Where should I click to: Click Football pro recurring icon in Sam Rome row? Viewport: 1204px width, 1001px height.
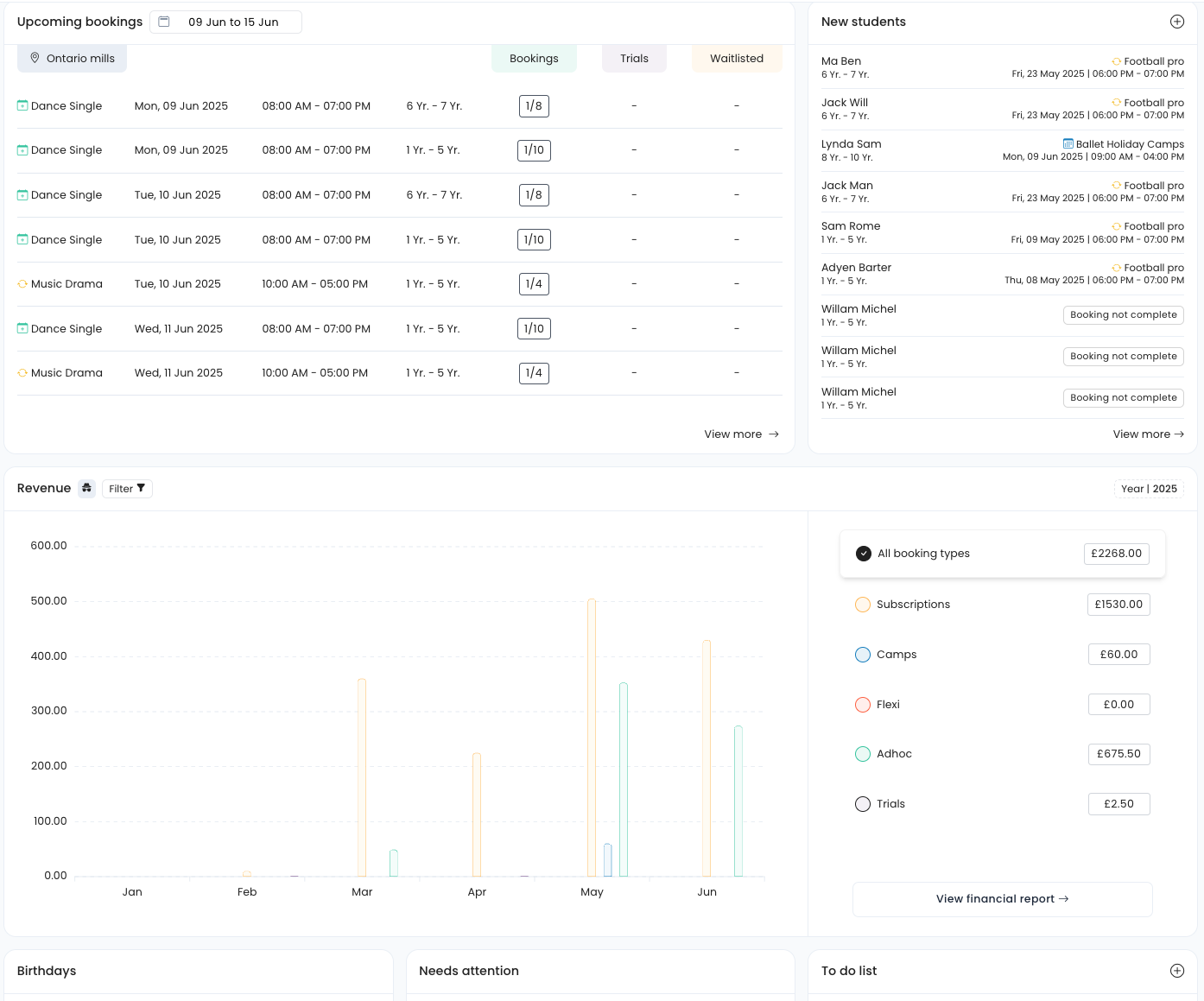1116,226
